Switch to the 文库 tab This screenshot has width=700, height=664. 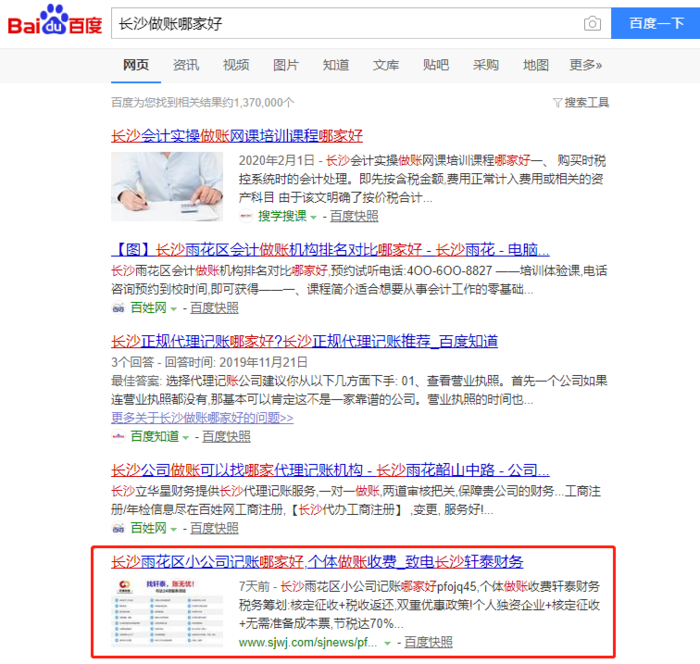(x=386, y=65)
